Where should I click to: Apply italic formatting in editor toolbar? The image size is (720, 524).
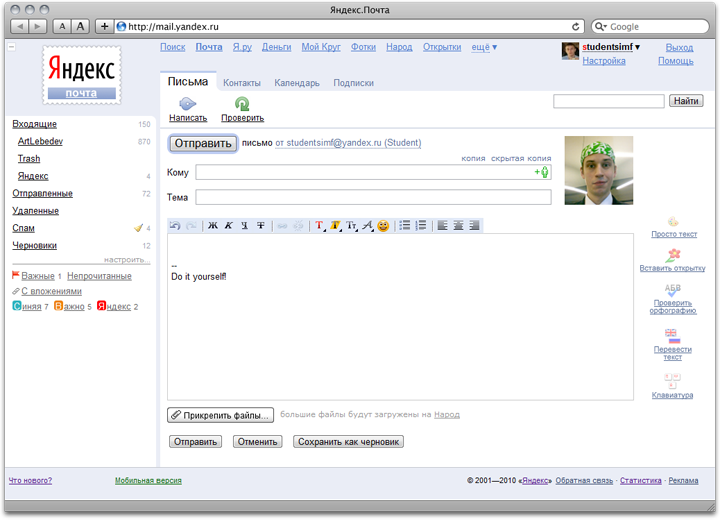click(228, 226)
